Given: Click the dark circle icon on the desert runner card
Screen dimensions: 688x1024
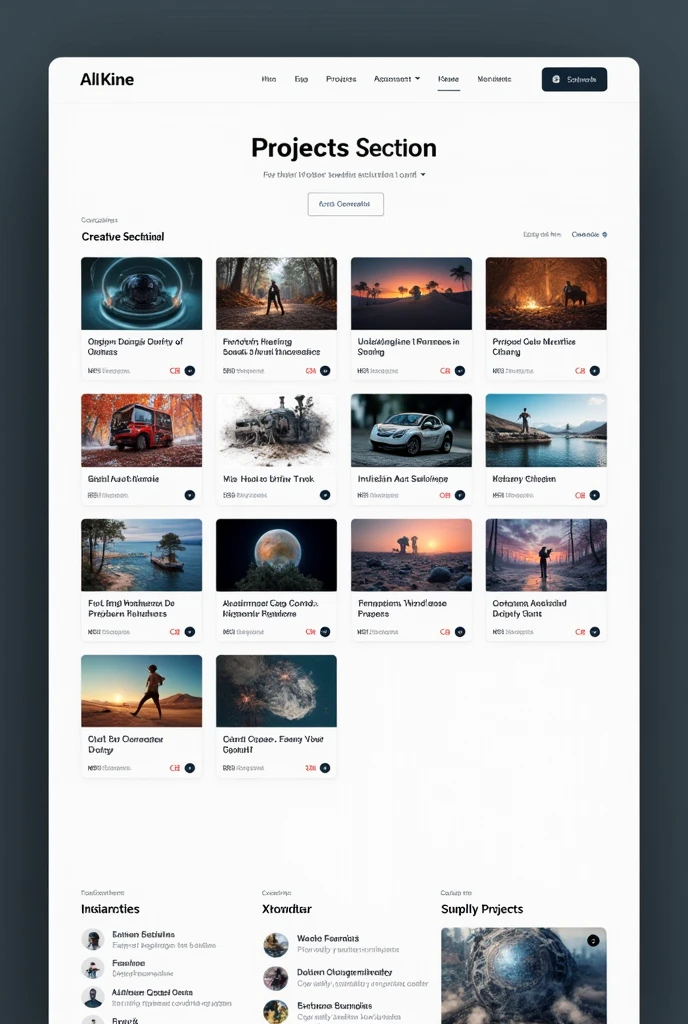Looking at the screenshot, I should coord(190,768).
